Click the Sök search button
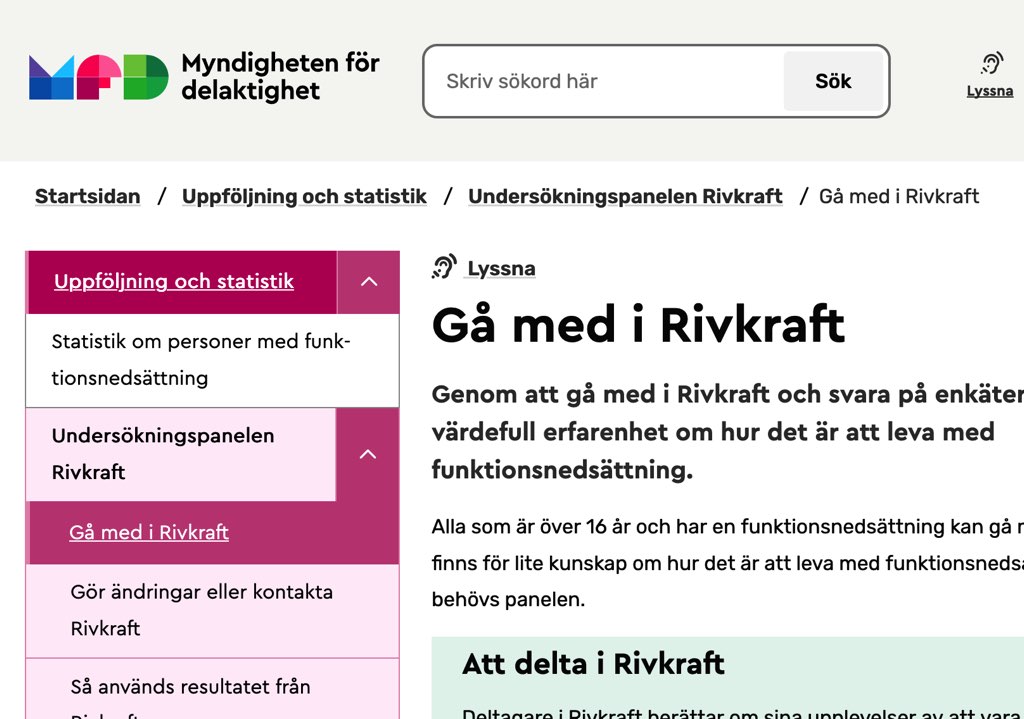This screenshot has height=719, width=1024. point(833,81)
